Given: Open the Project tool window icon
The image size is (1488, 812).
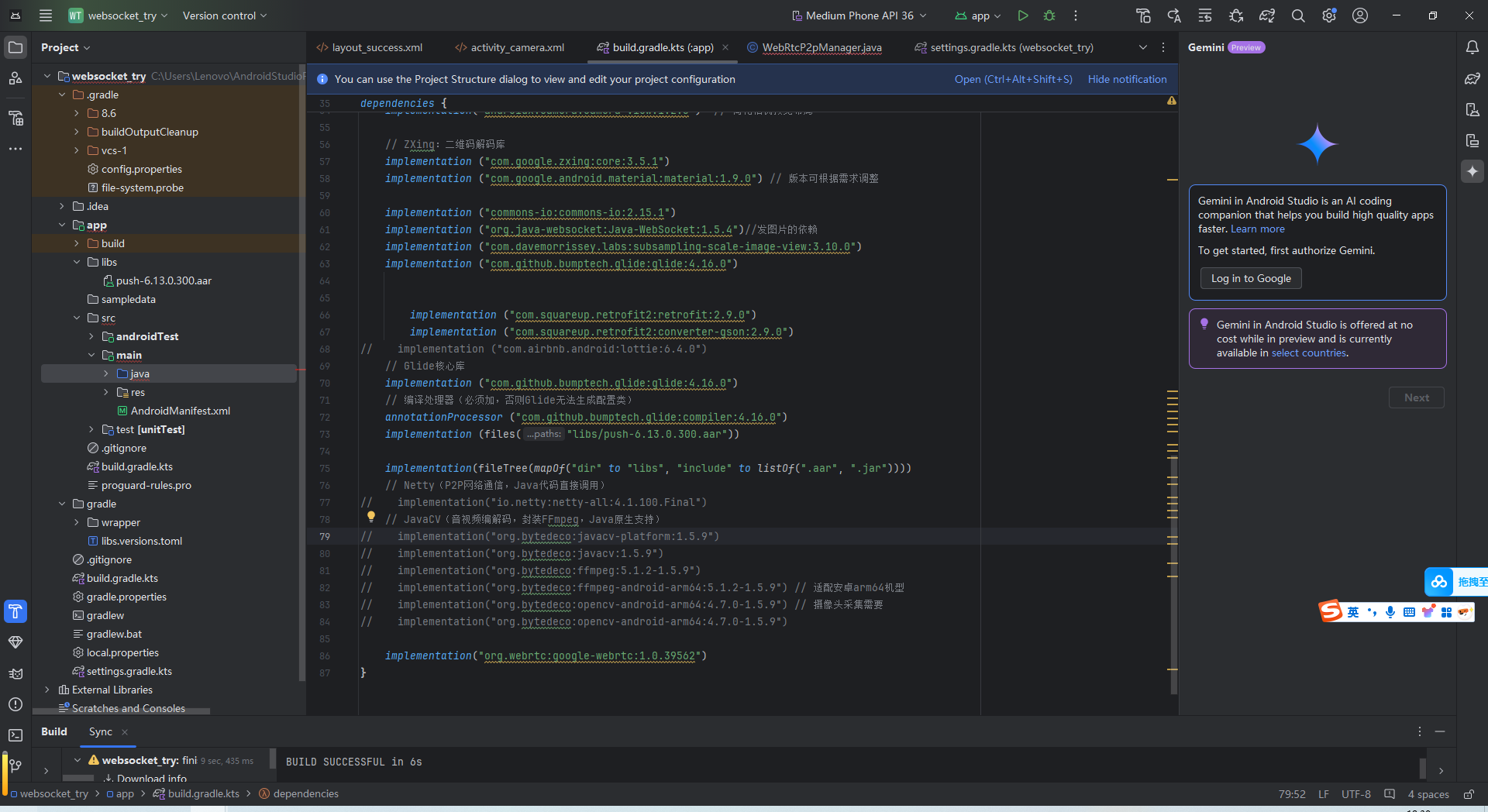Looking at the screenshot, I should [15, 47].
